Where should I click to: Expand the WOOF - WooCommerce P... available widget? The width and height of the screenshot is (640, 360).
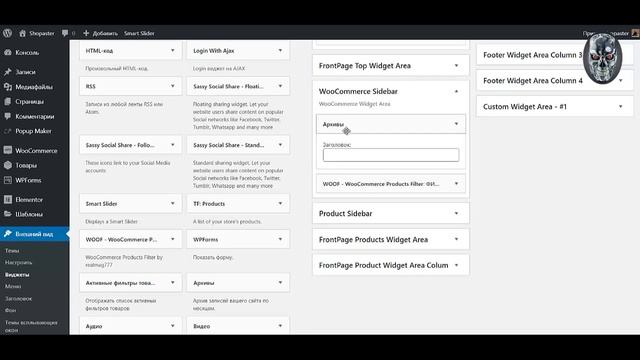(x=173, y=239)
